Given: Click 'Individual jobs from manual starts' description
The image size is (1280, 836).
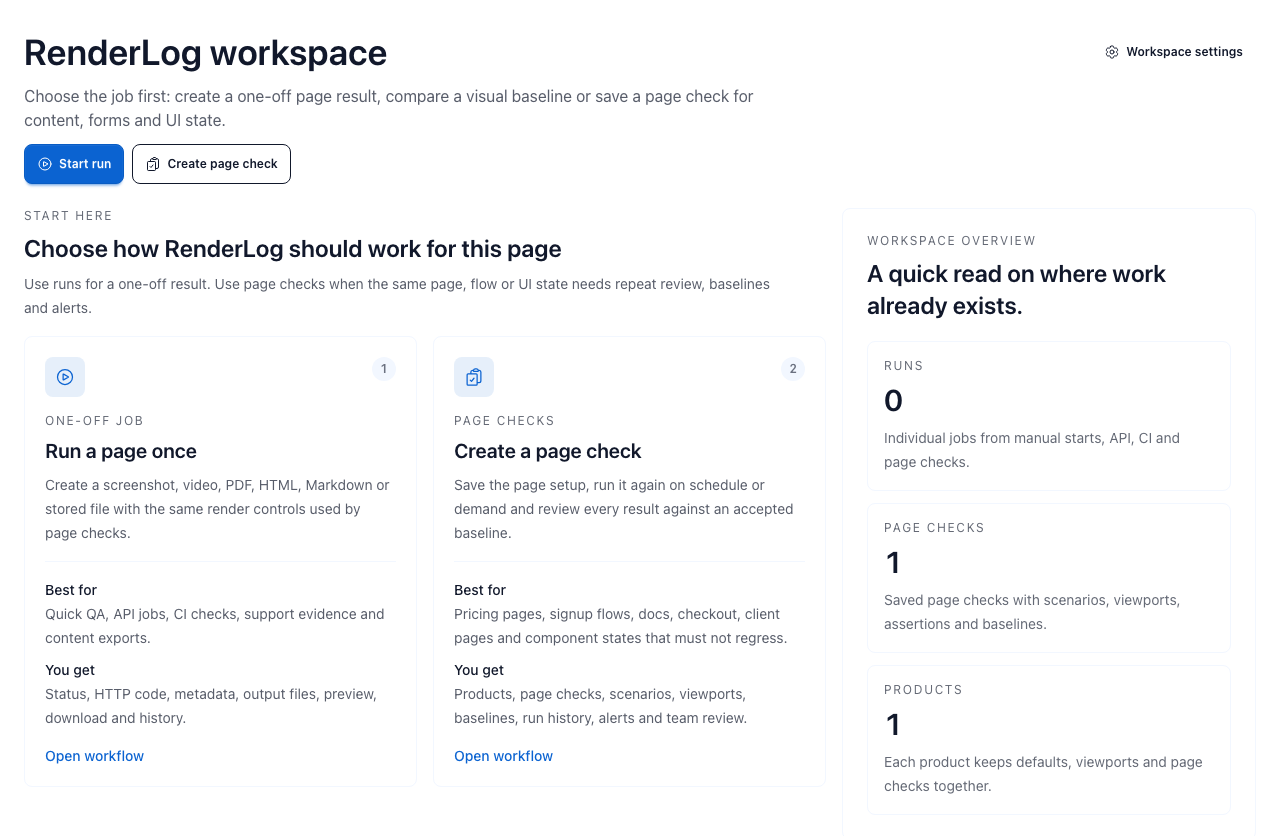Looking at the screenshot, I should pyautogui.click(x=1032, y=450).
